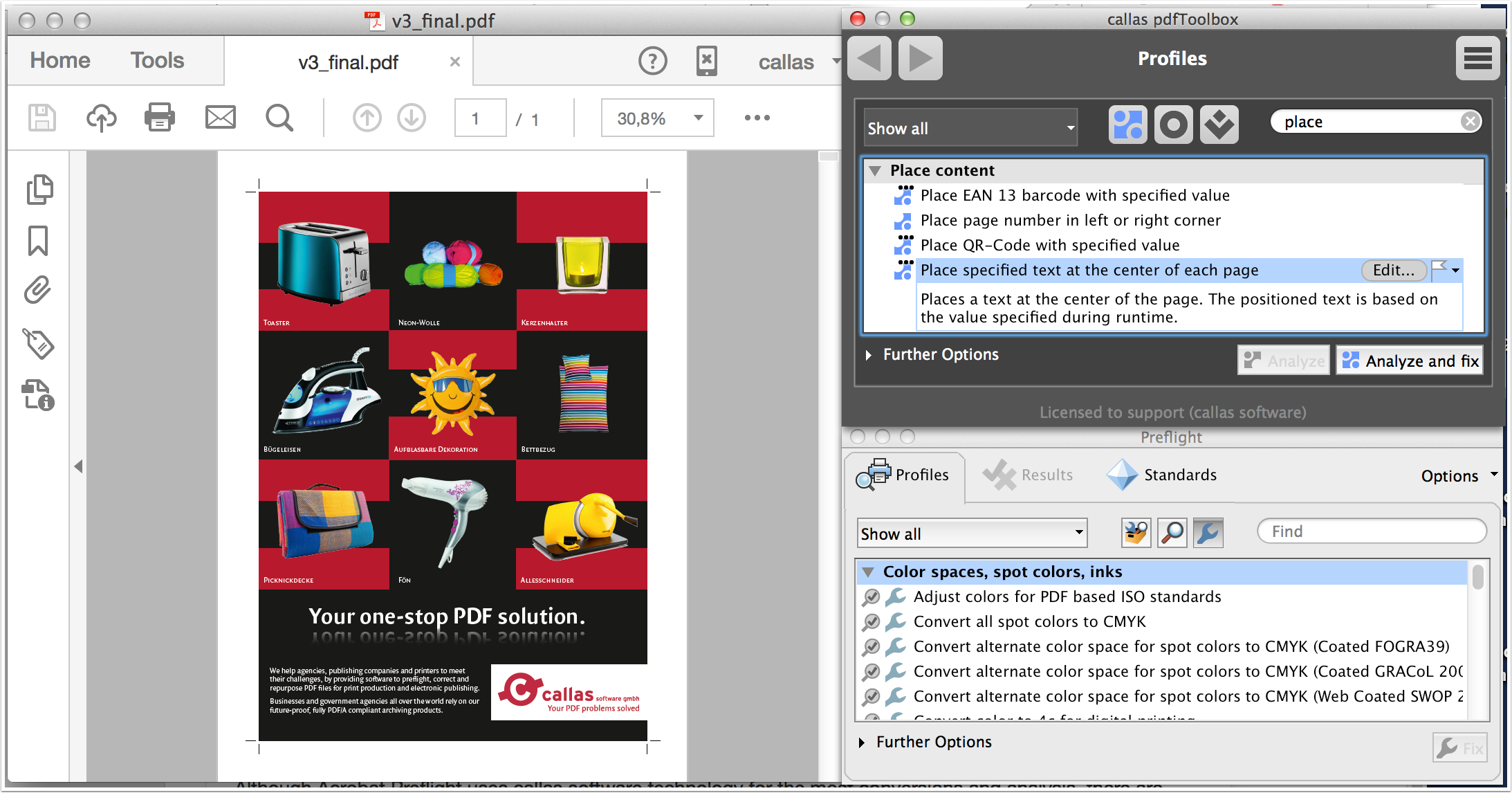Click the Edit... button for selected profile

click(1393, 271)
